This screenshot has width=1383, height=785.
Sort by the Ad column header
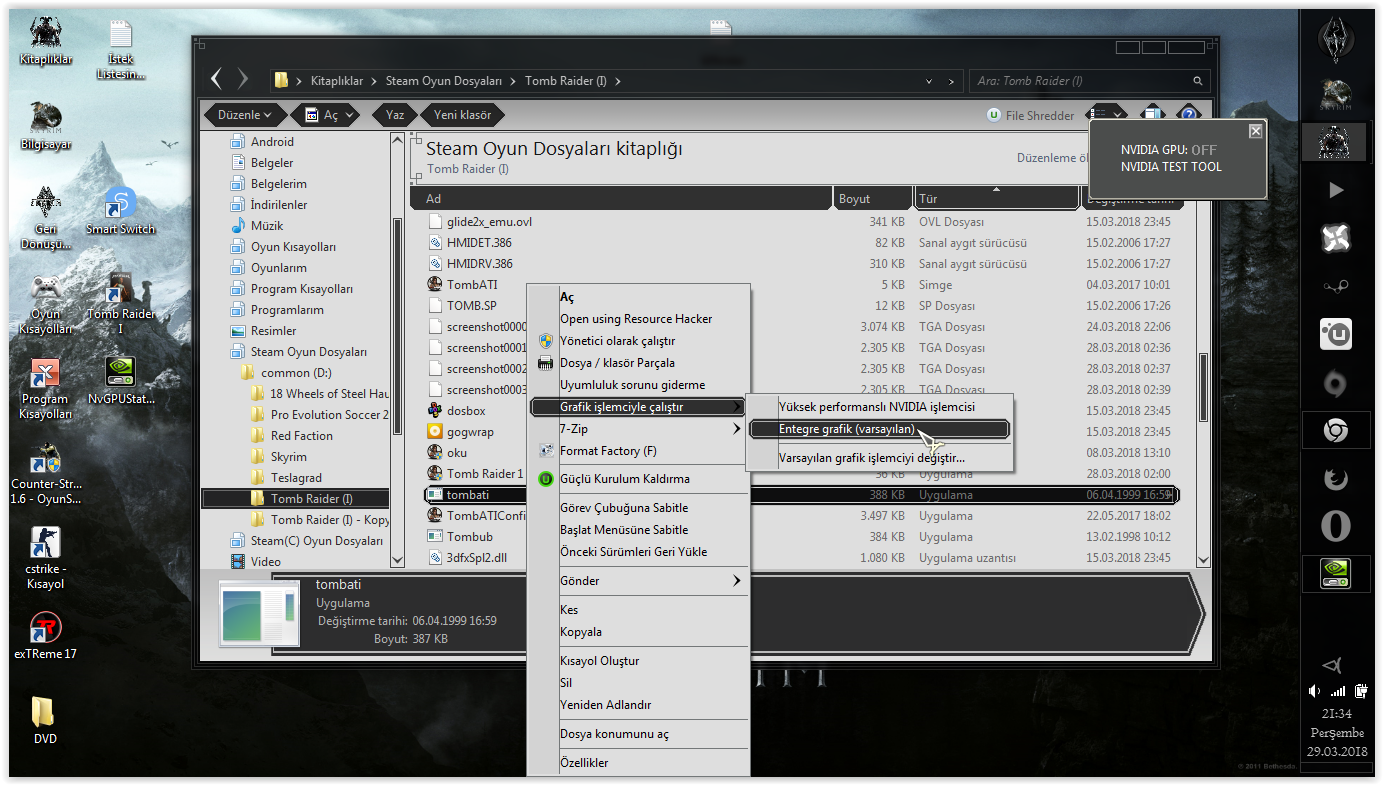coord(622,199)
